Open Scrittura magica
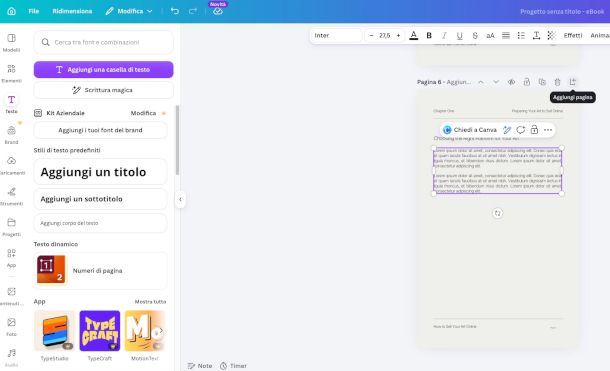This screenshot has height=371, width=610. 103,90
